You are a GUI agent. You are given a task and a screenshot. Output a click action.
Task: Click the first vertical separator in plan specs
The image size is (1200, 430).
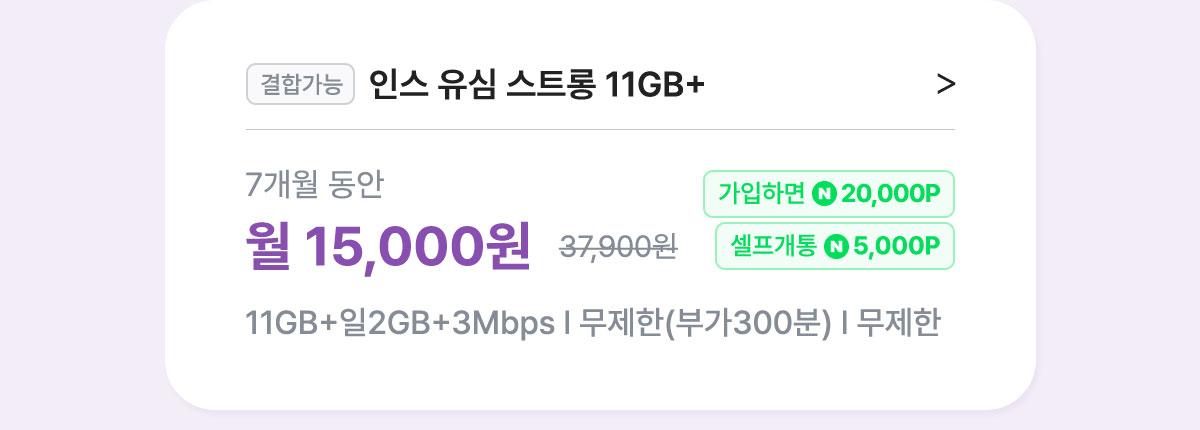point(568,325)
